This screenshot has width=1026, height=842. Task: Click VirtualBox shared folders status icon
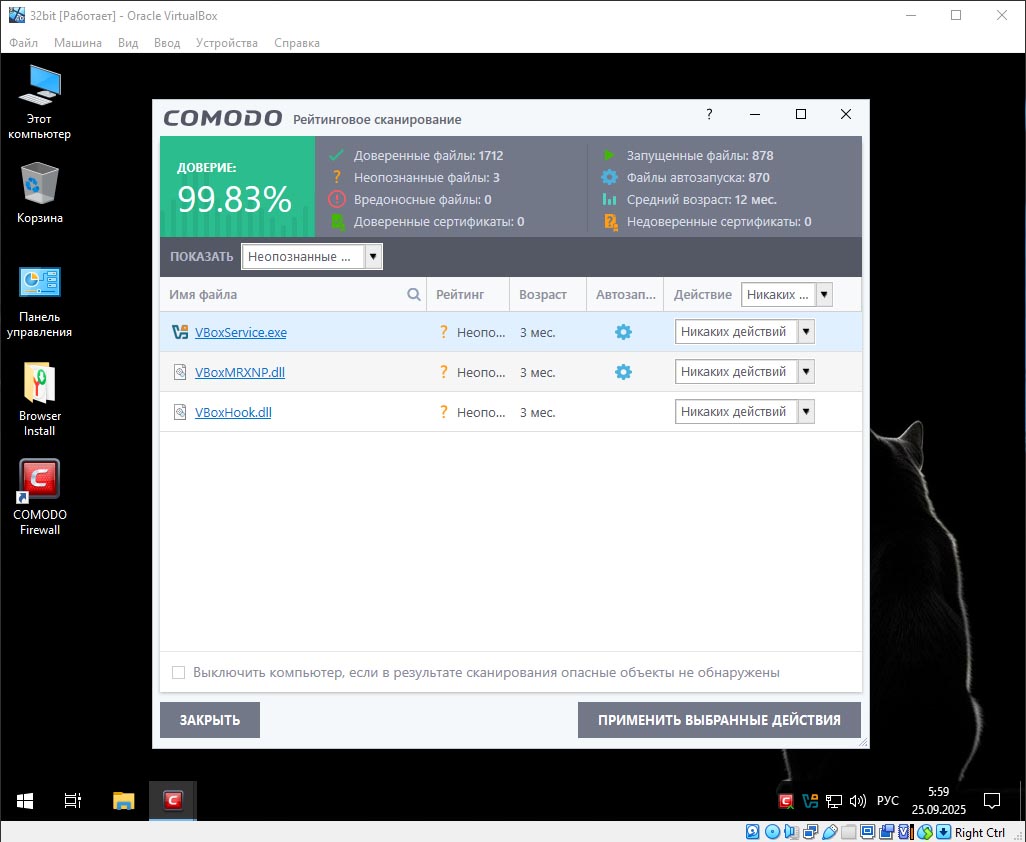pyautogui.click(x=849, y=832)
